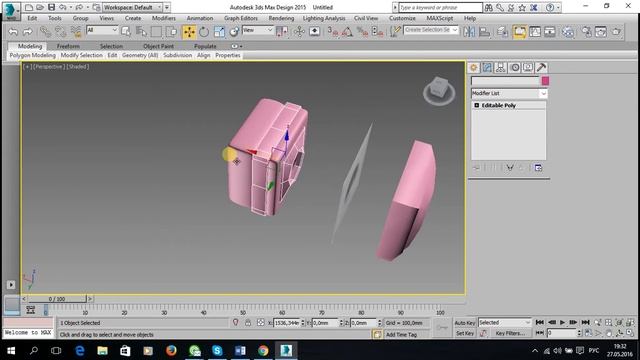This screenshot has width=640, height=360.
Task: Activate the Select Object tool
Action: pyautogui.click(x=126, y=32)
